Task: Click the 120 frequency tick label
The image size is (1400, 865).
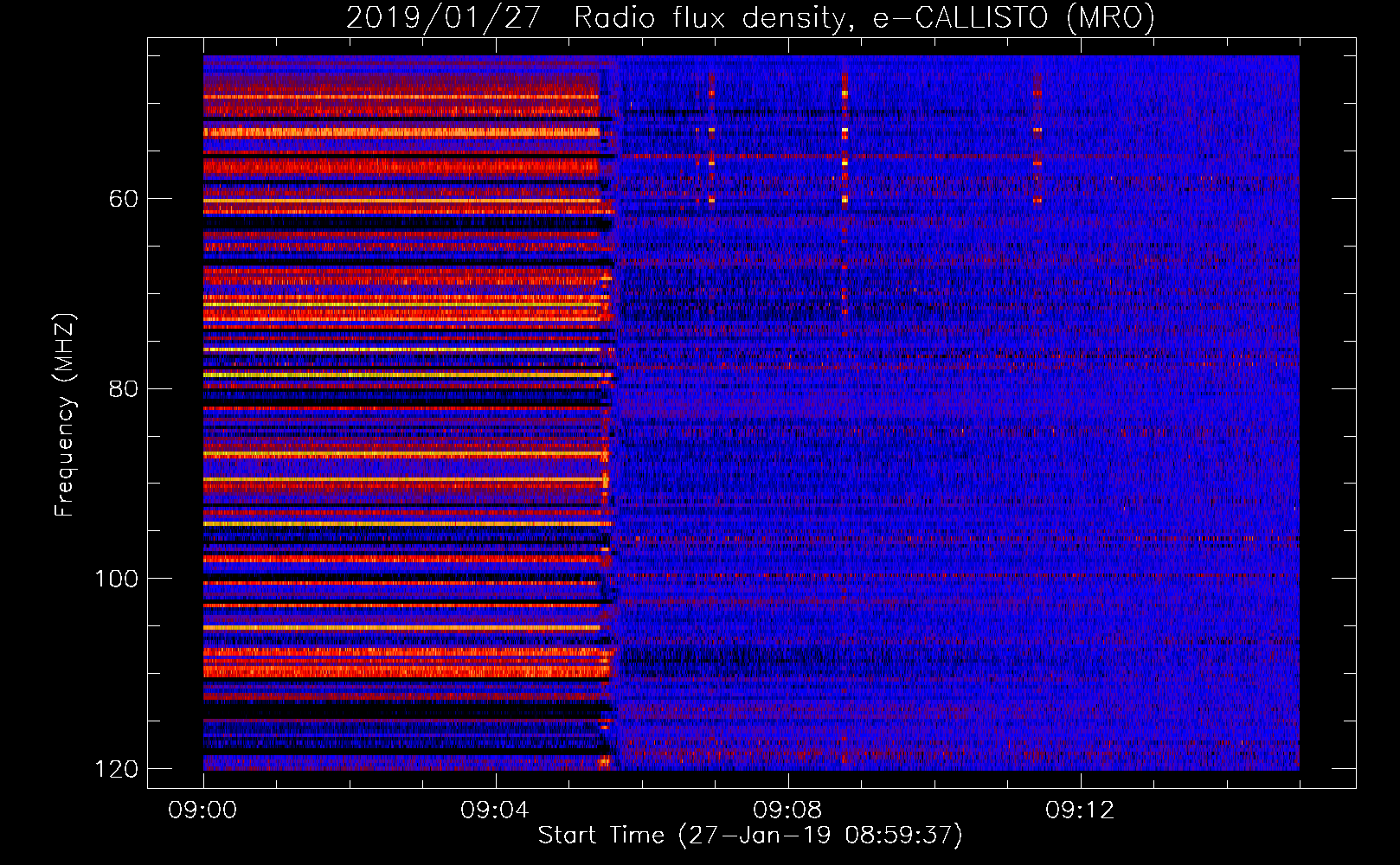Action: point(116,769)
